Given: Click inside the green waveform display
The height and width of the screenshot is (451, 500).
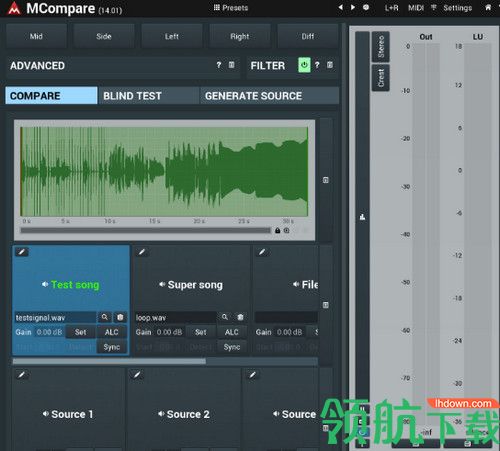Looking at the screenshot, I should click(164, 171).
